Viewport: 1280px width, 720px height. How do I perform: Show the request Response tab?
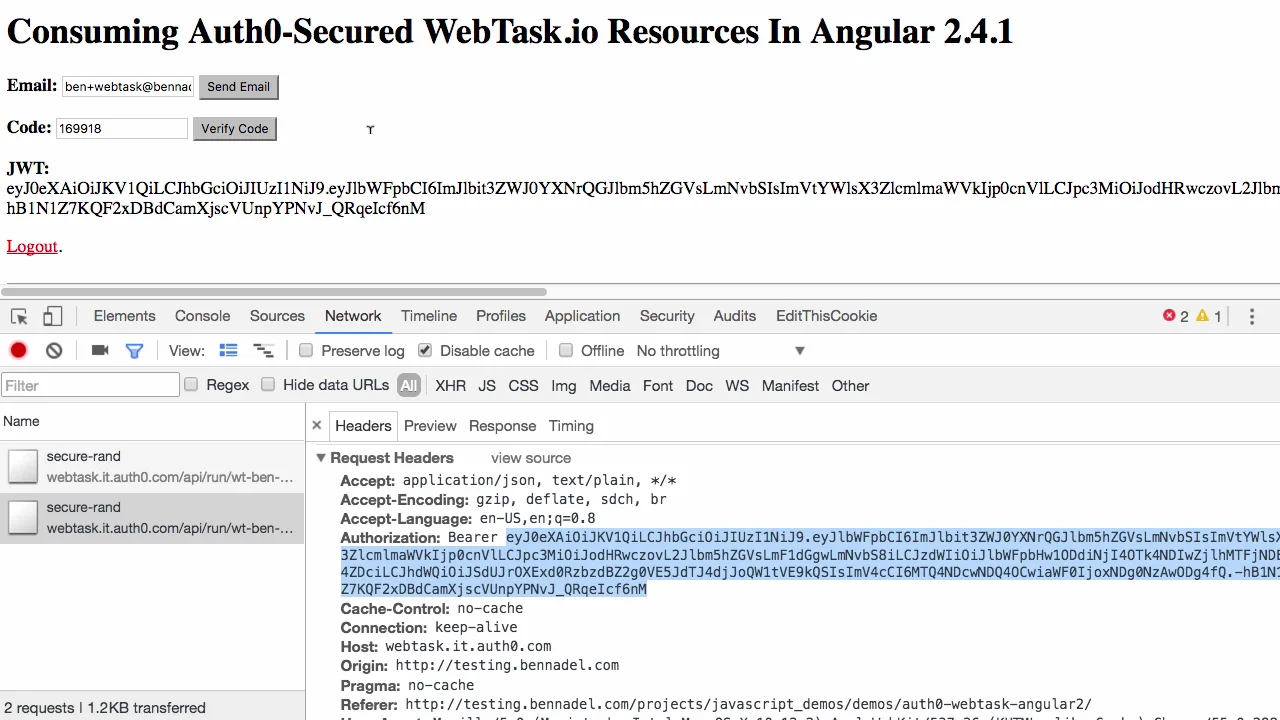pyautogui.click(x=502, y=425)
